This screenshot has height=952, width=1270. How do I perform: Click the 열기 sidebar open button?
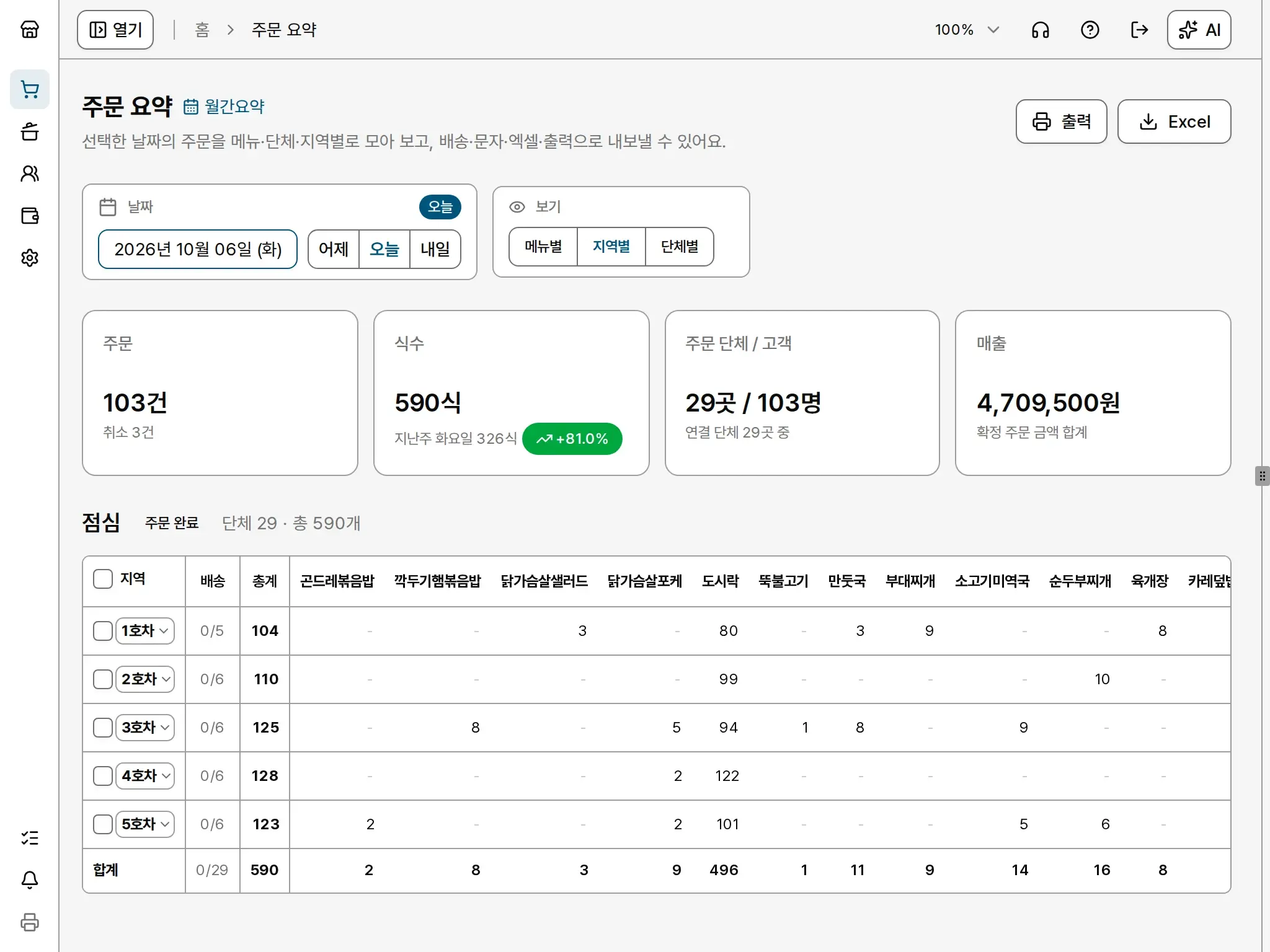coord(115,30)
